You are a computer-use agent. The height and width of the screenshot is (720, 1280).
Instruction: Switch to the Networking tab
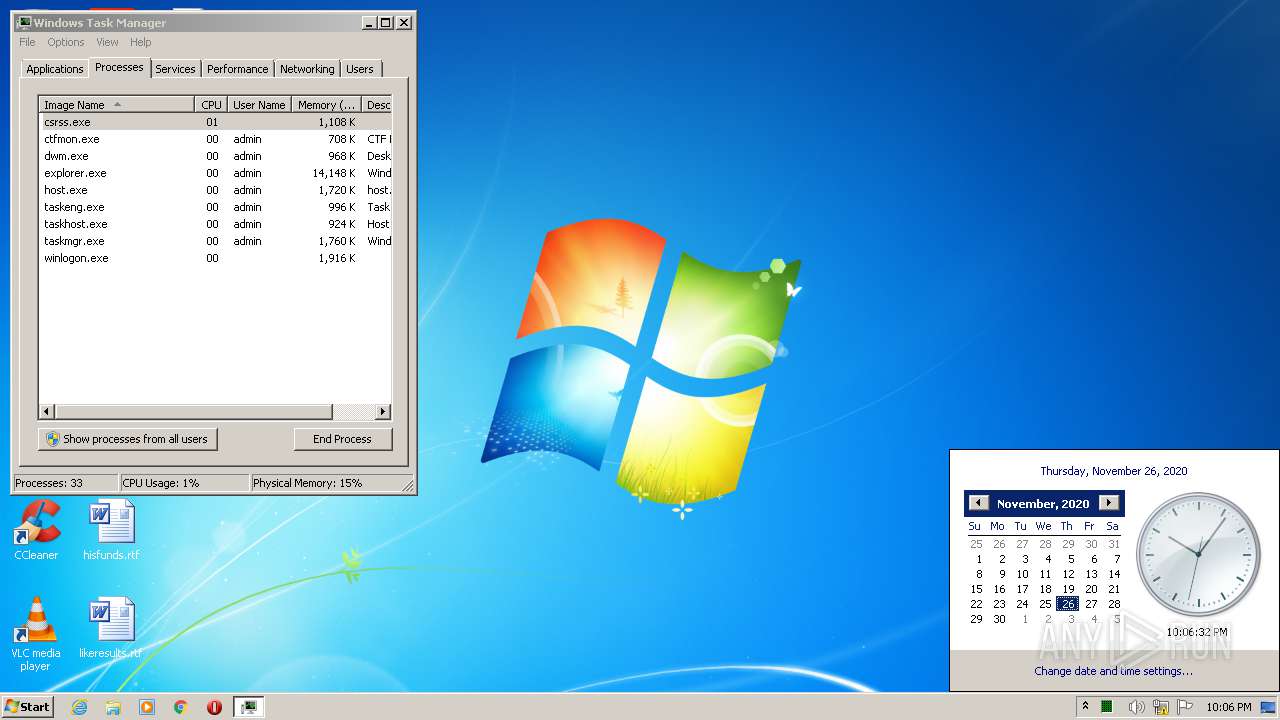click(x=307, y=69)
